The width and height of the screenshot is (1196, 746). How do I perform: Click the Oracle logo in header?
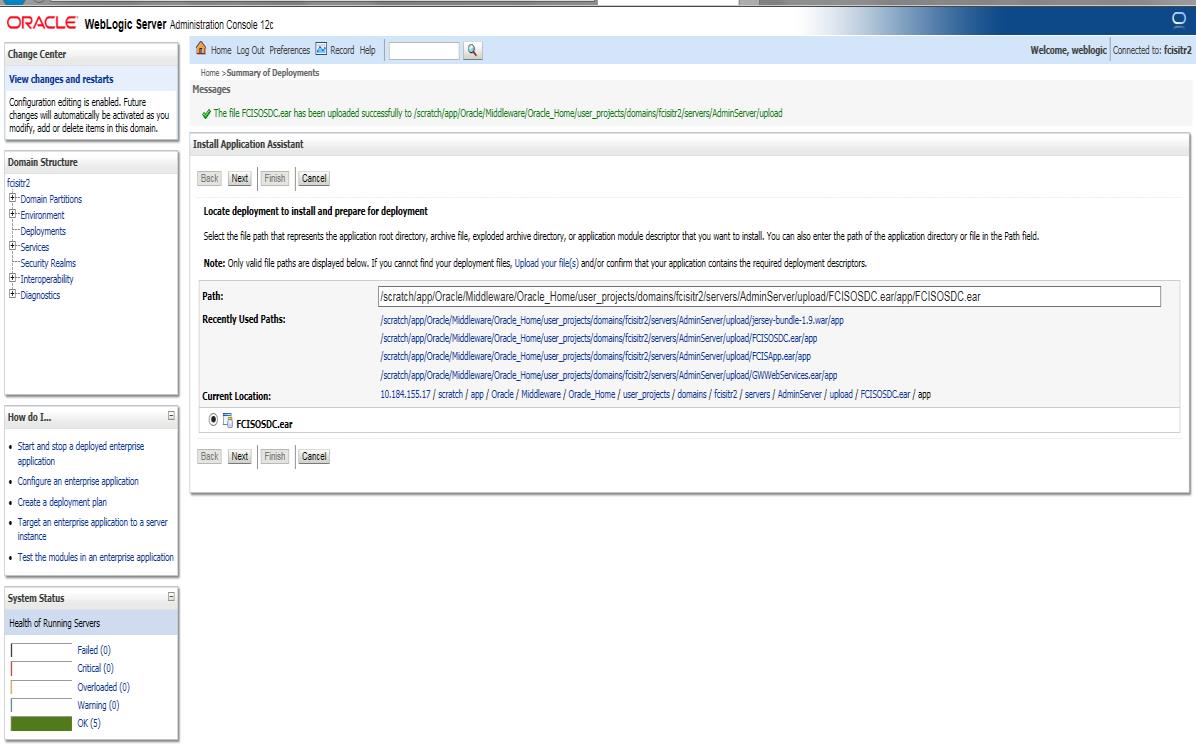[42, 23]
